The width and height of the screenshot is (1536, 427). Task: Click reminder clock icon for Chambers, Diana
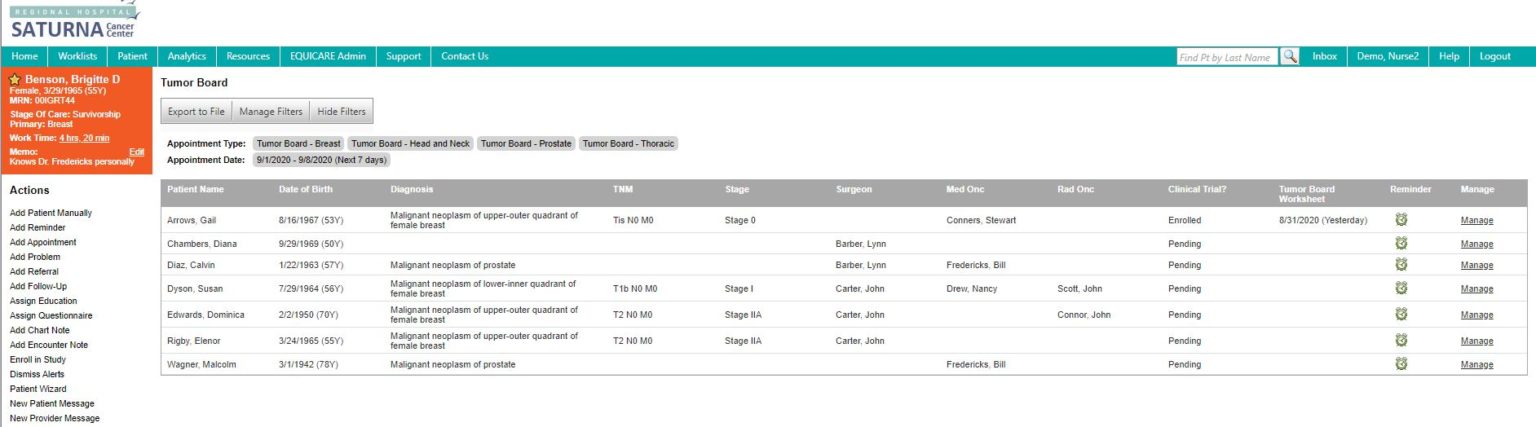[1401, 243]
